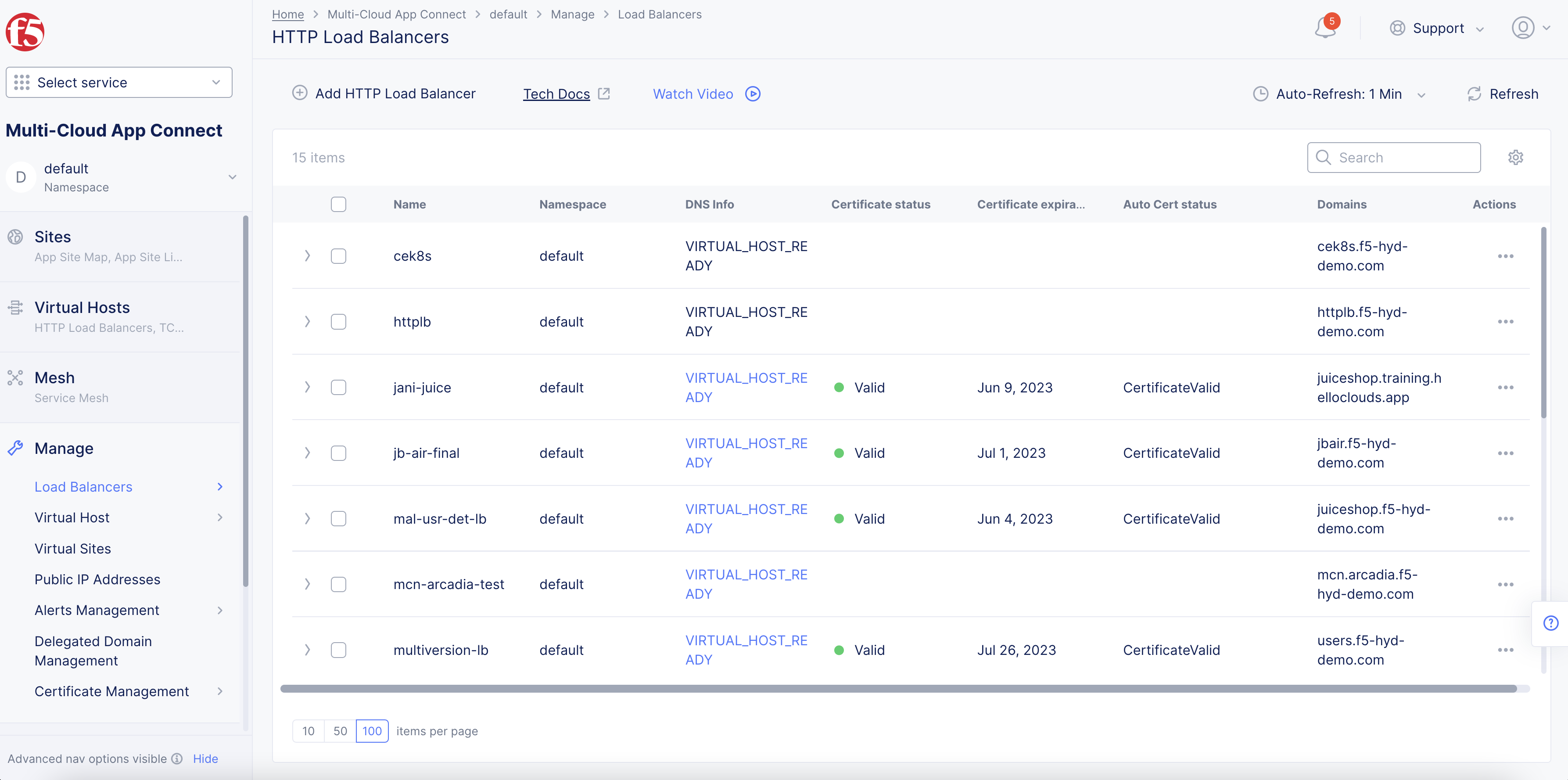
Task: Open Certificate Management in sidebar
Action: pyautogui.click(x=112, y=692)
